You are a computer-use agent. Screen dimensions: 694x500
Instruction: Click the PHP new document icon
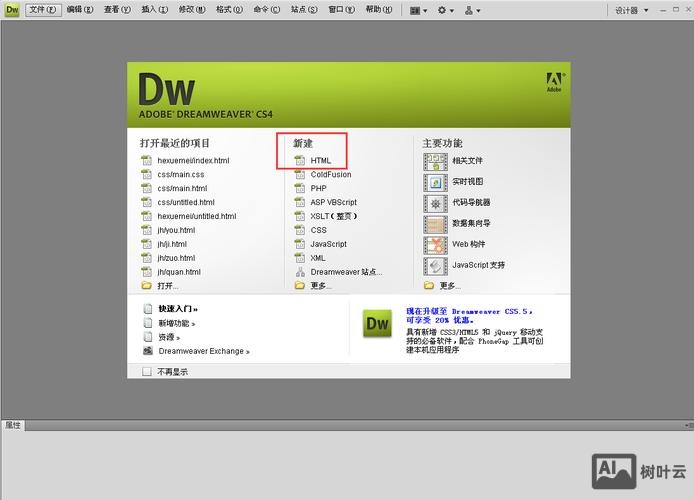(x=300, y=188)
